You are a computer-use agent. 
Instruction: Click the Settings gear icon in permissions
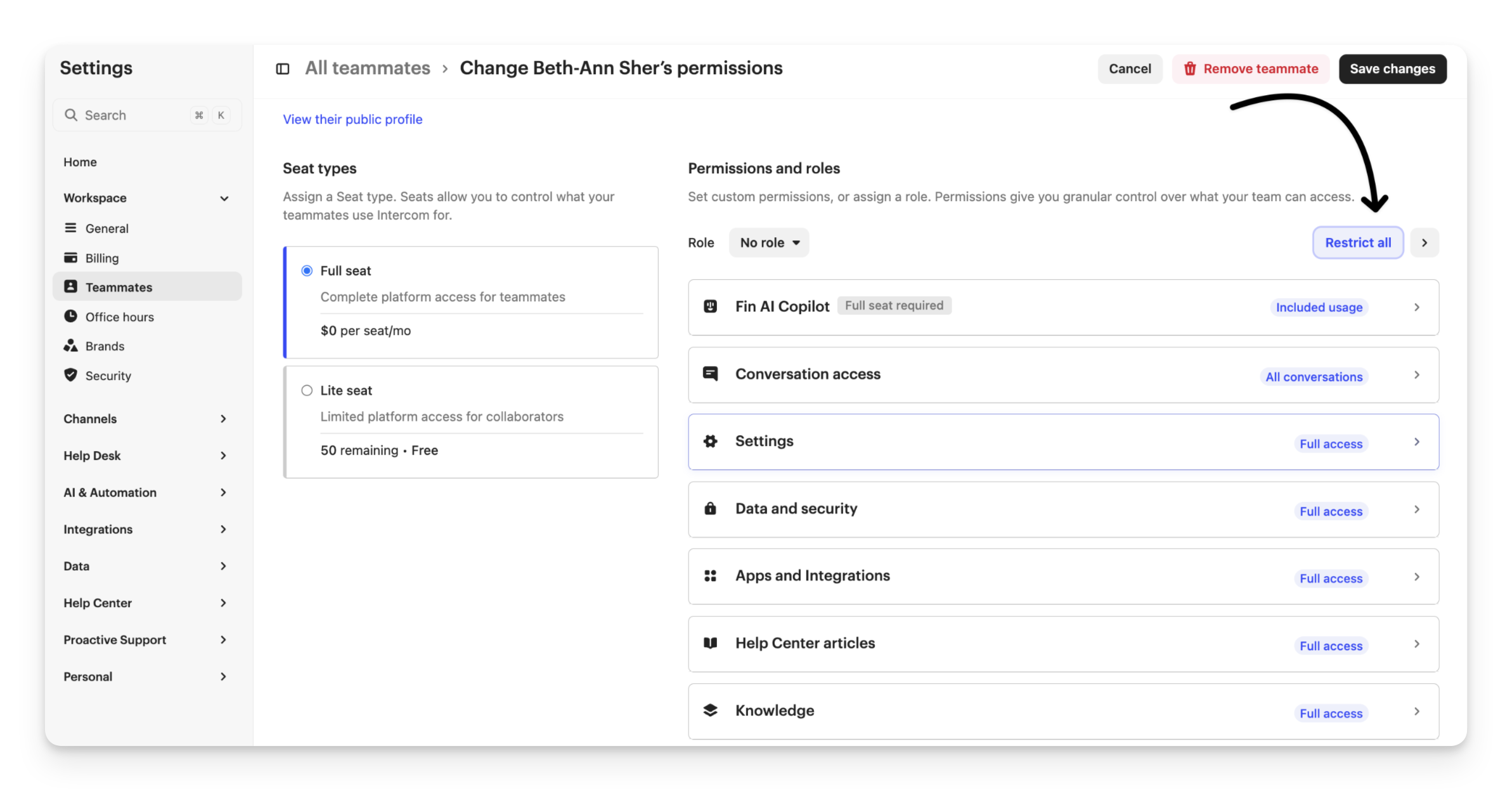point(710,441)
